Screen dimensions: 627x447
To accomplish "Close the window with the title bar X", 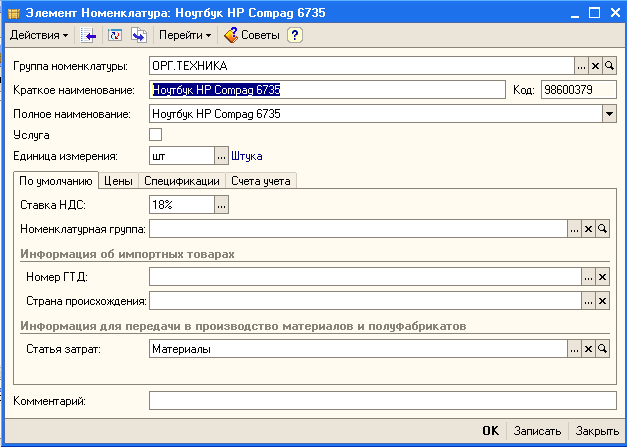I will point(615,13).
